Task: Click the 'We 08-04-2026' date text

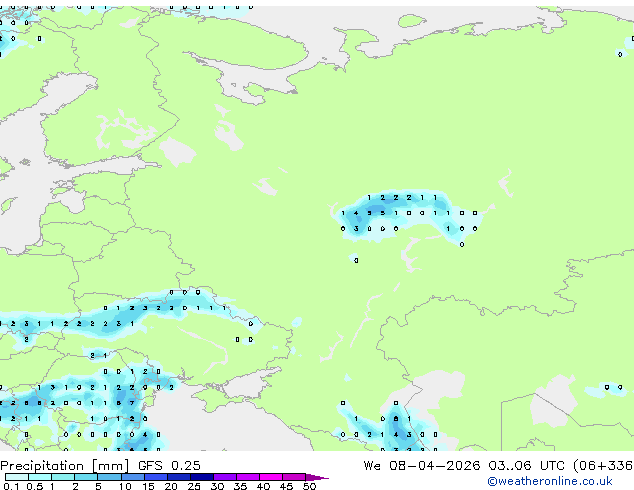Action: click(x=422, y=465)
